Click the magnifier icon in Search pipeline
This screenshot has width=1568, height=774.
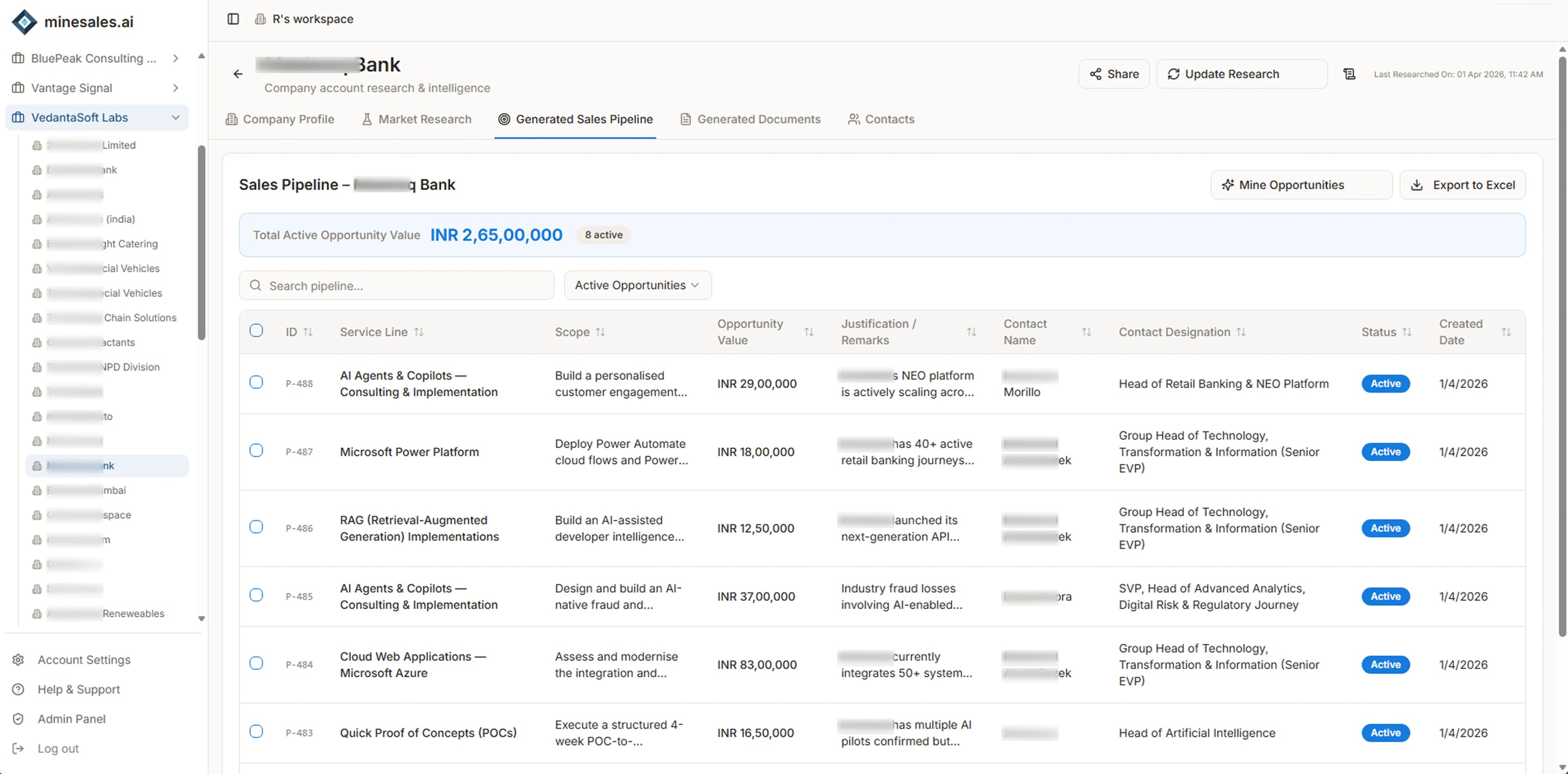(x=256, y=286)
